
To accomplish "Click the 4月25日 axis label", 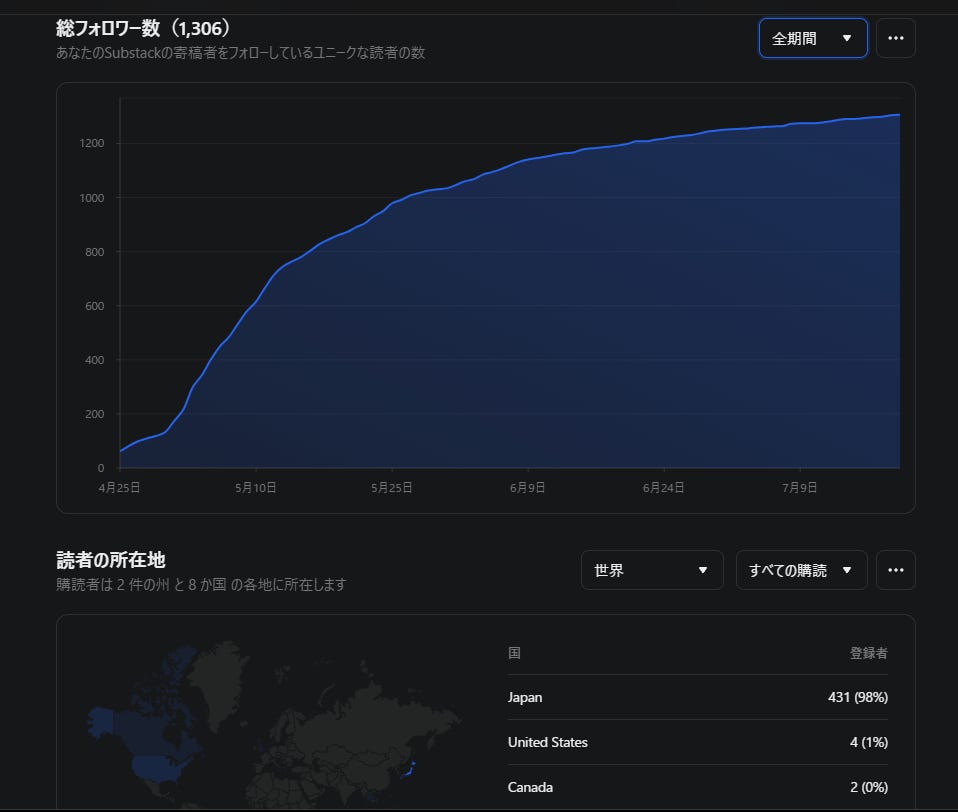I will tap(119, 488).
